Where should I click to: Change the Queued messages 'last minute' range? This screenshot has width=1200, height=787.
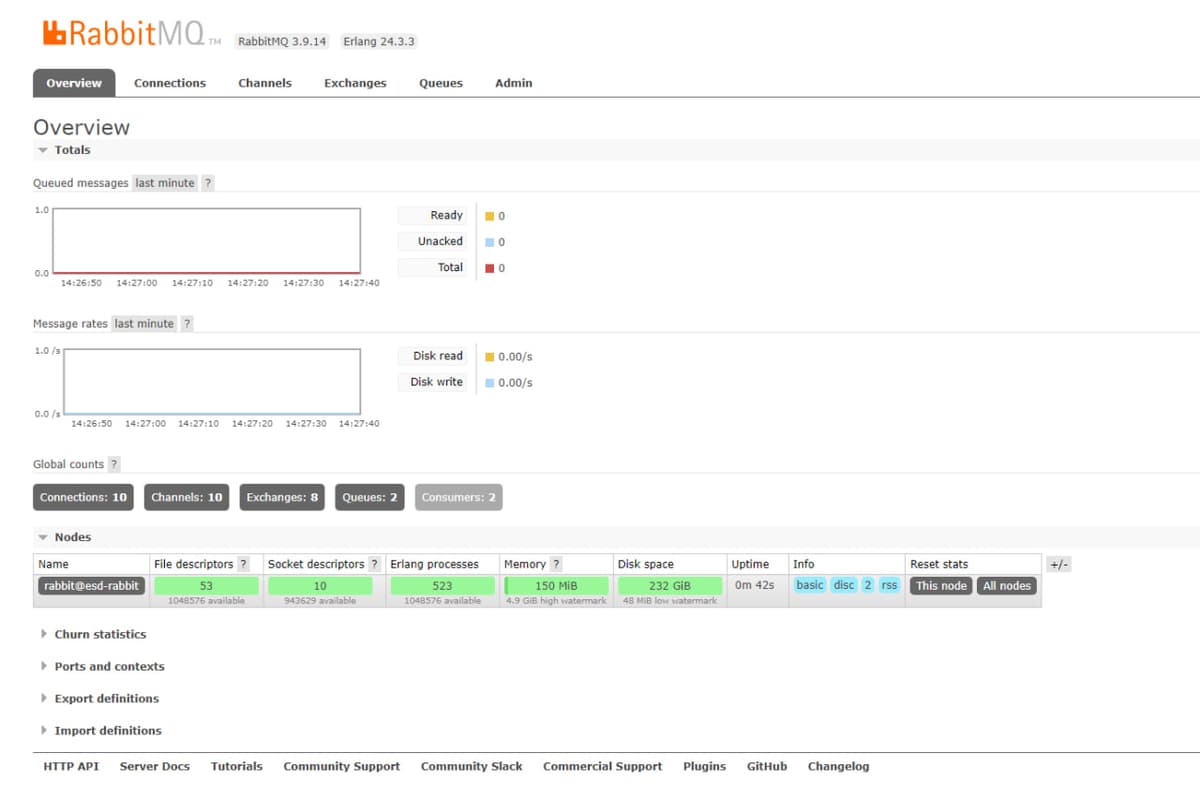165,183
